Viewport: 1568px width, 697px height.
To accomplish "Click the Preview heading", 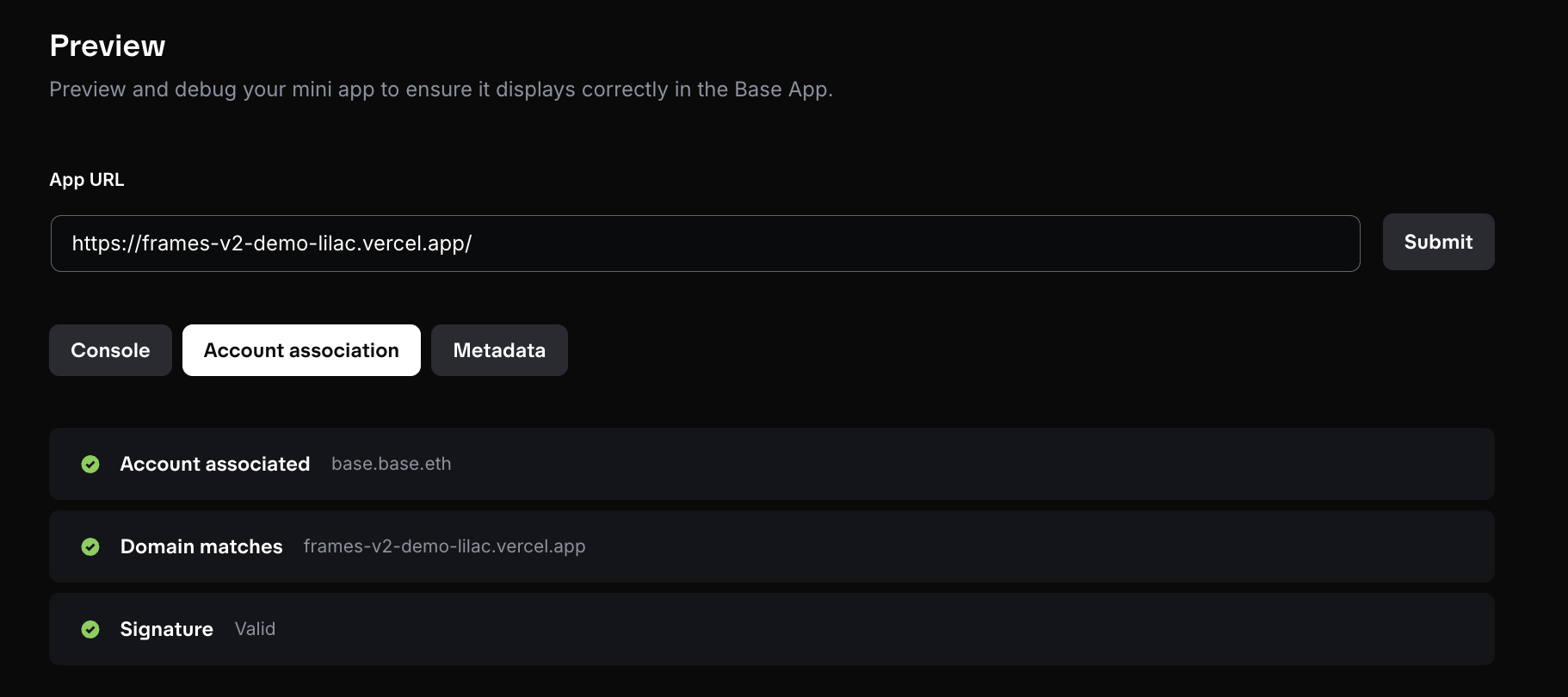I will (108, 46).
